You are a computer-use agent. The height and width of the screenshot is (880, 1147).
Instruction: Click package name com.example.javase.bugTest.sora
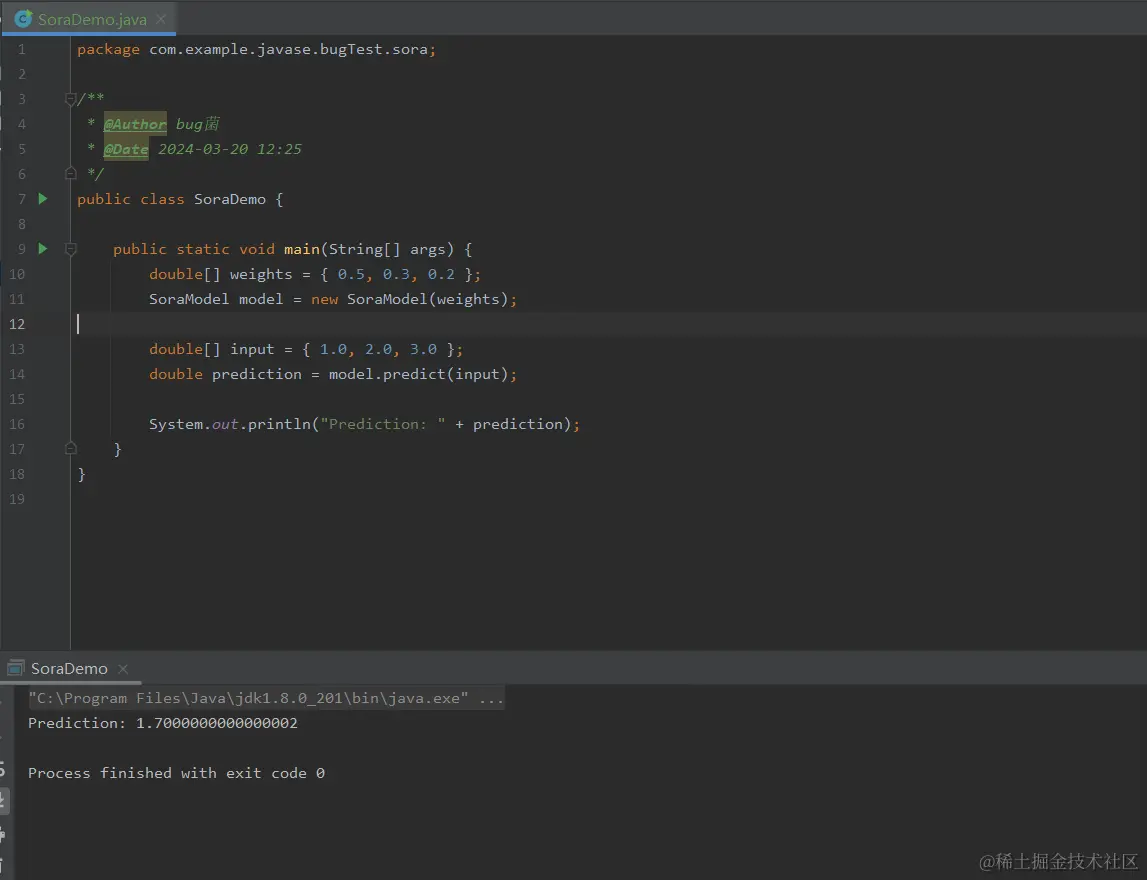(x=288, y=49)
